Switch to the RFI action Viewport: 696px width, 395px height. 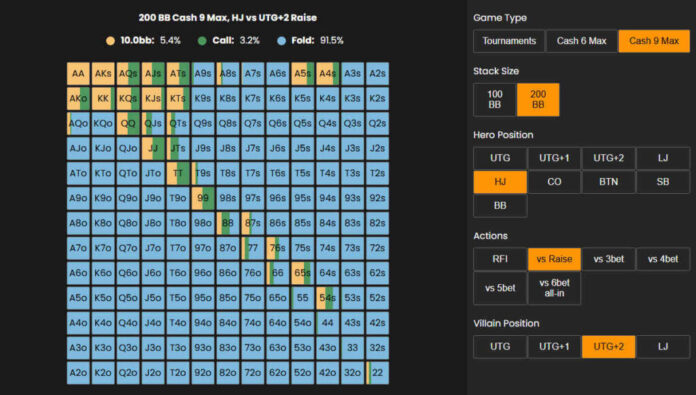[x=500, y=259]
